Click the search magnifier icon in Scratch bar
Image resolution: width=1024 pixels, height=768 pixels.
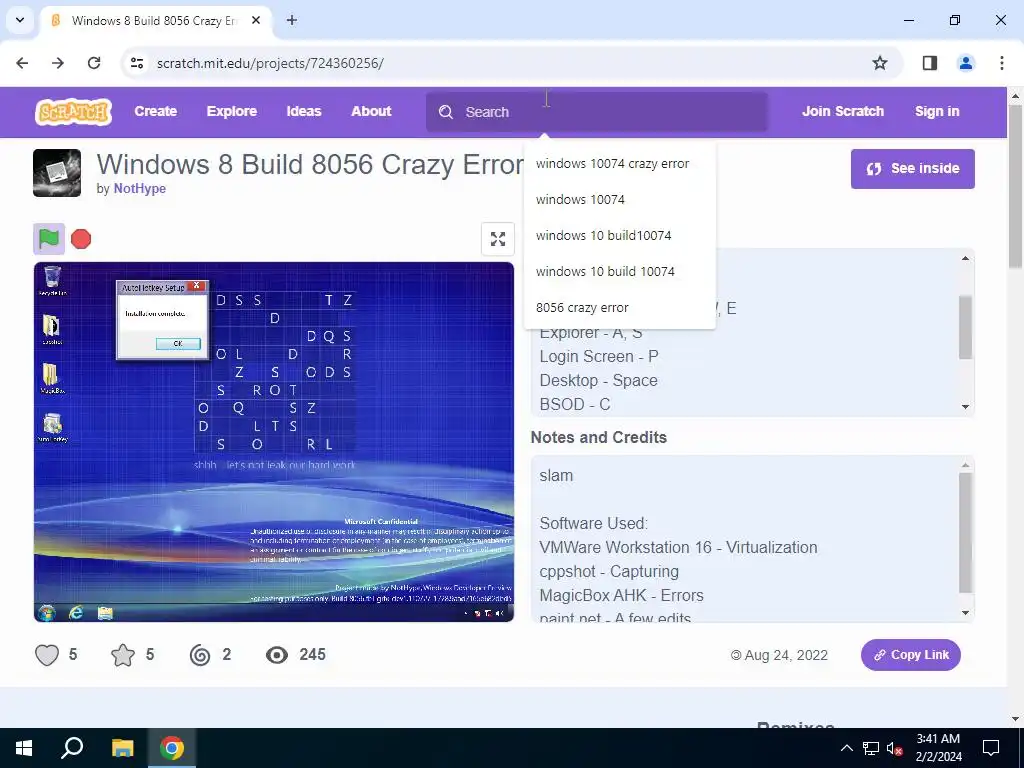[446, 112]
